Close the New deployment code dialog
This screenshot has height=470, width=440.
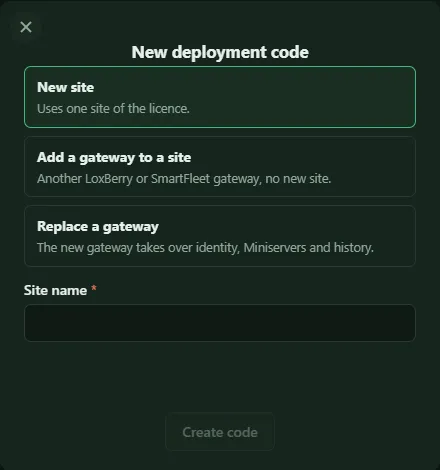tap(26, 27)
